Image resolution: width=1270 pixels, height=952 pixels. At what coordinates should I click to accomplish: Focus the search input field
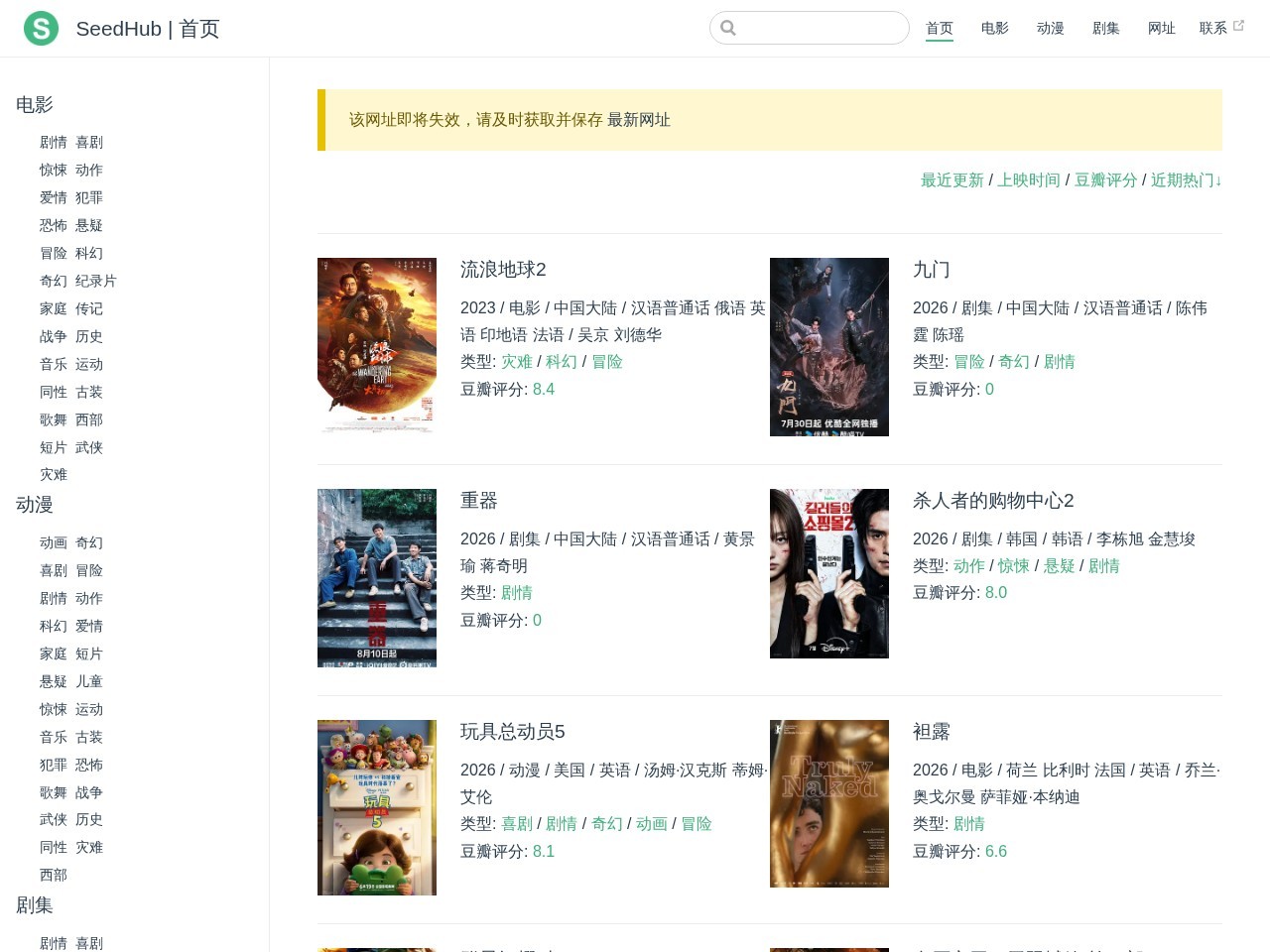[810, 28]
